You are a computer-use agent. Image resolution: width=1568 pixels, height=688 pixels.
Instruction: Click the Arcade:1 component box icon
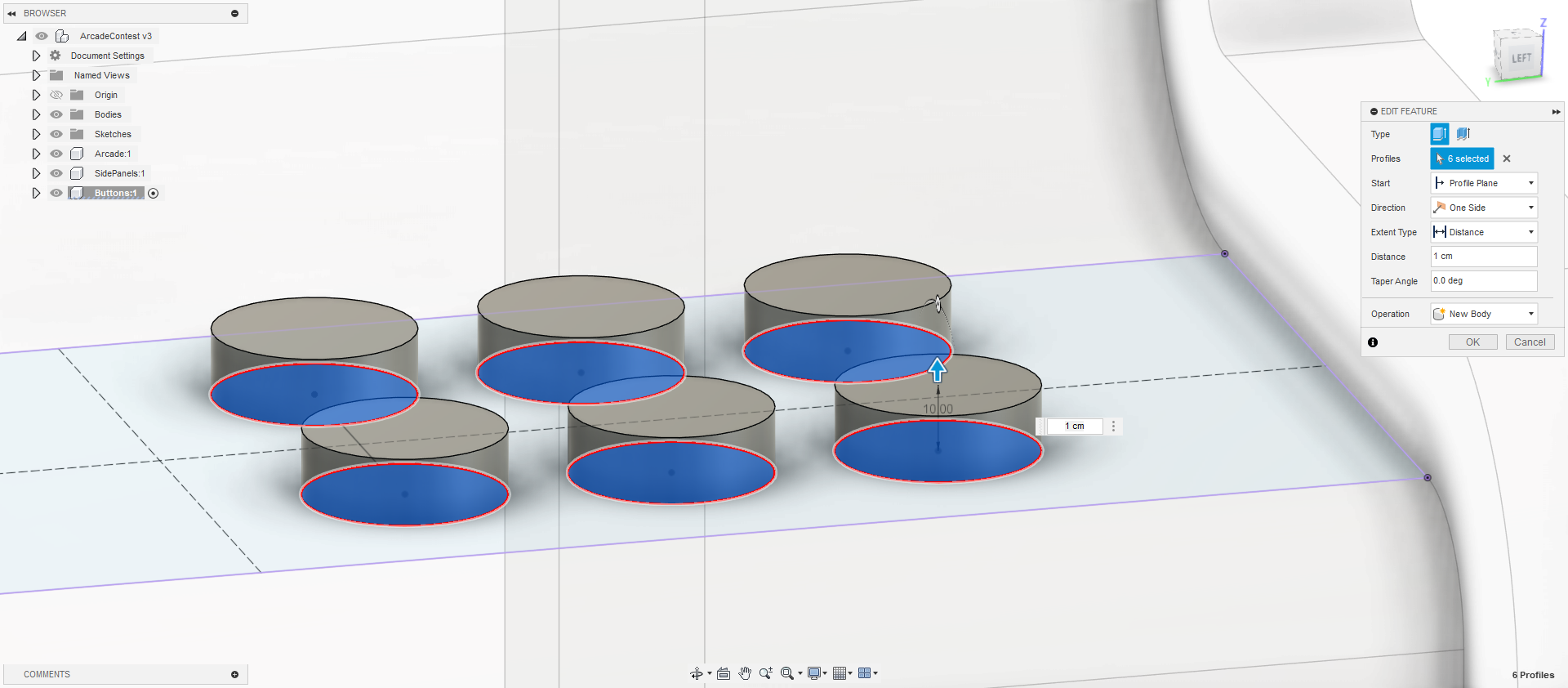click(77, 154)
